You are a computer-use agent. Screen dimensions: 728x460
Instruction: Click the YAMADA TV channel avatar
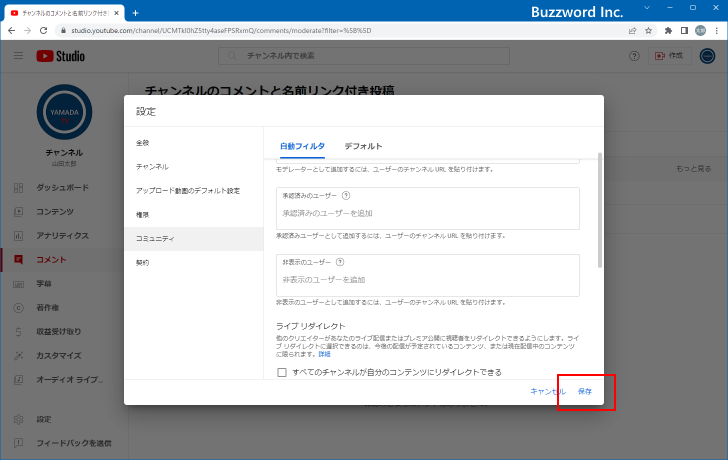65,112
